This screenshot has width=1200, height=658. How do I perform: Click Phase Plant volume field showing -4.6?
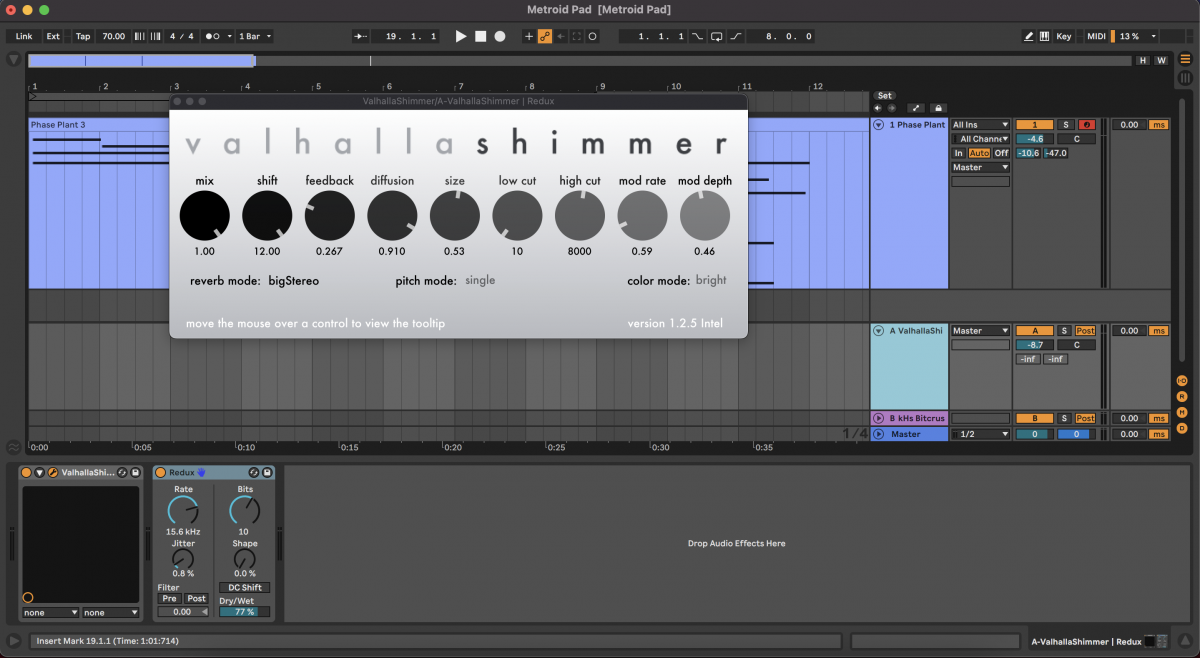pos(1034,139)
